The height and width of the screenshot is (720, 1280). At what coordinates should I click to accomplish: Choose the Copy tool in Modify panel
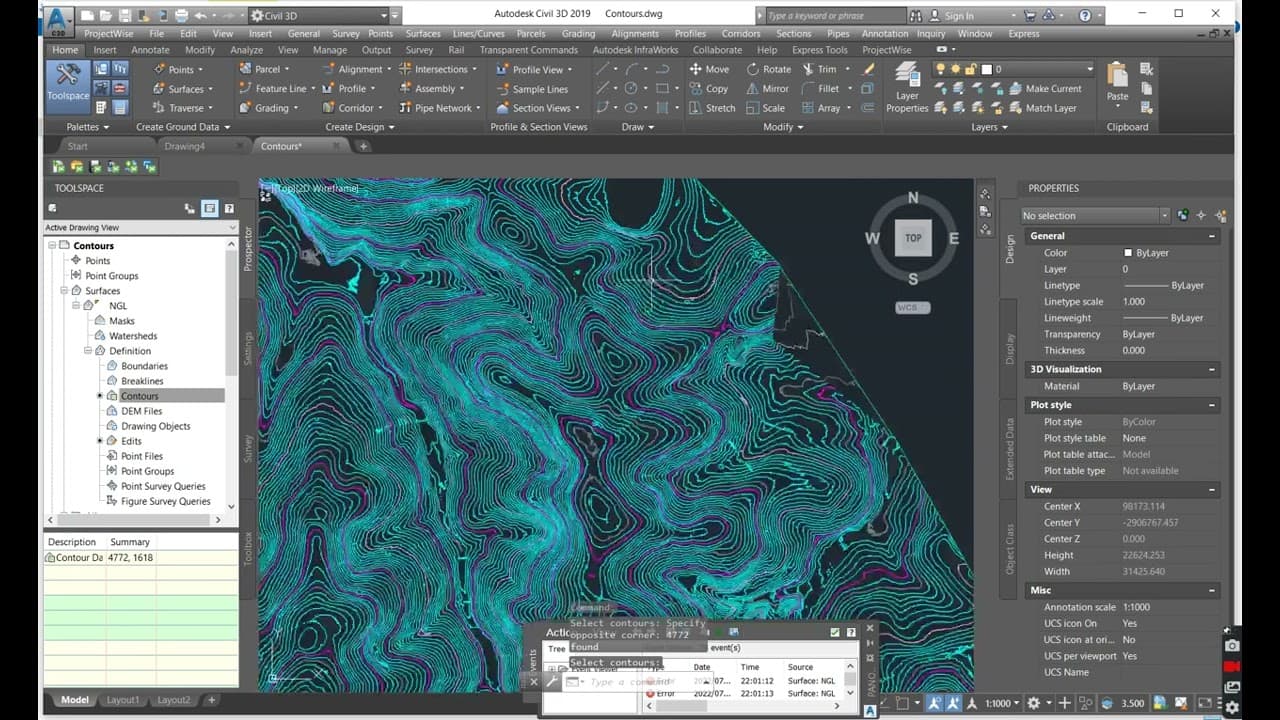click(709, 88)
